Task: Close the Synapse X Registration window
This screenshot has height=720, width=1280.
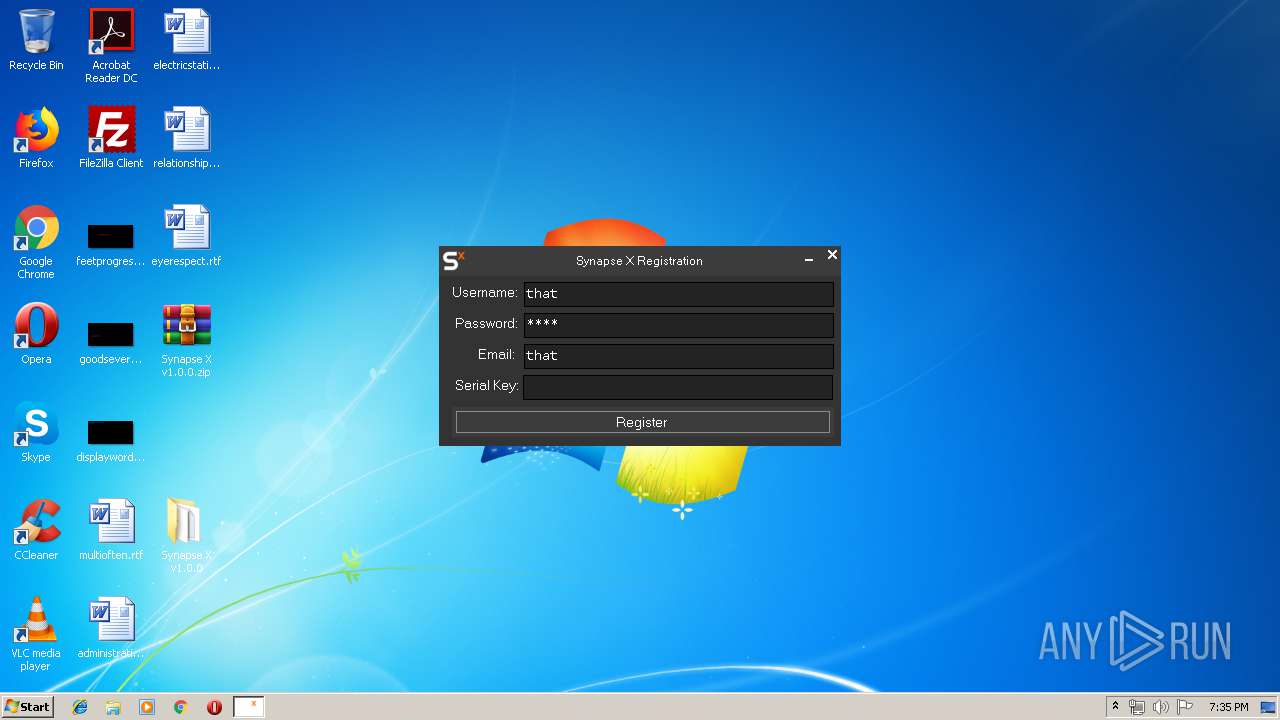Action: click(832, 255)
